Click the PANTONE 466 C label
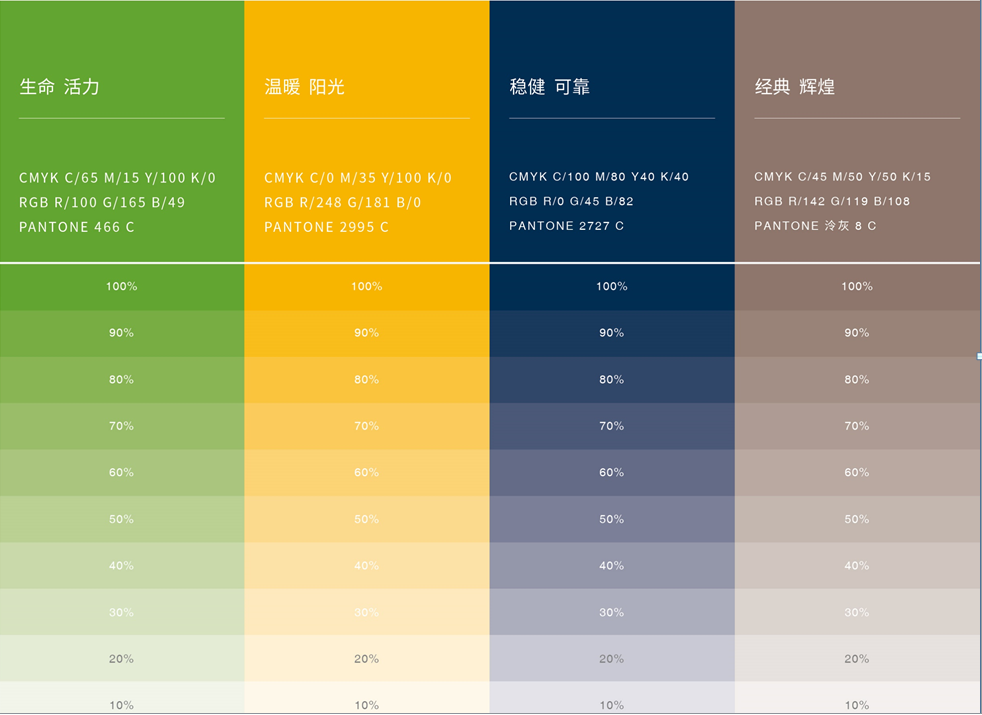Viewport: 982px width, 715px height. click(77, 227)
